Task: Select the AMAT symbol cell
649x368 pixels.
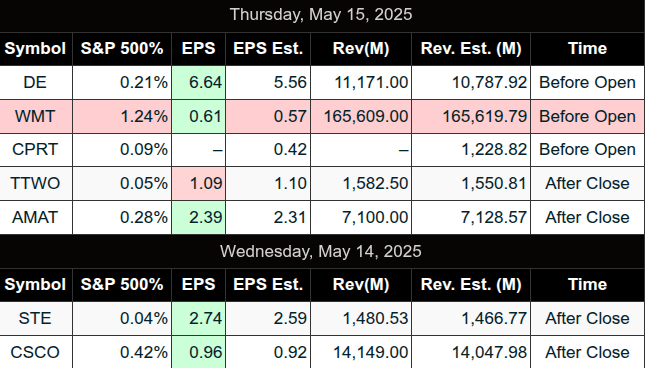Action: pyautogui.click(x=36, y=217)
